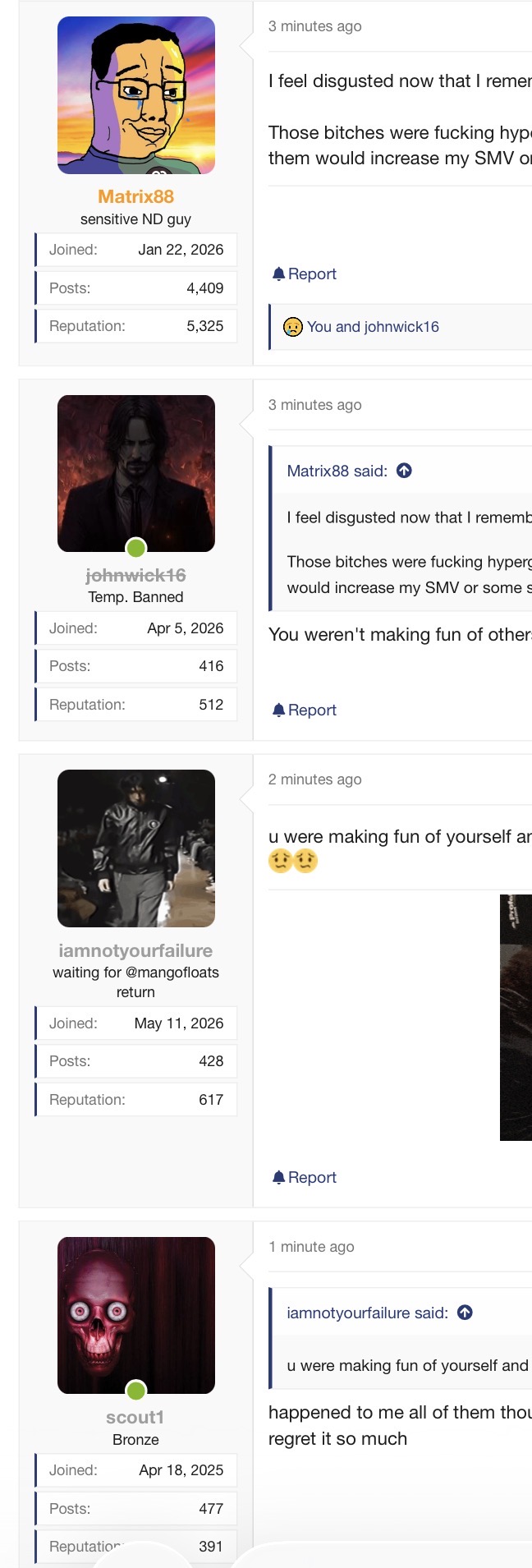View reactions 'You and johnwick16'
The width and height of the screenshot is (532, 1568).
(373, 327)
